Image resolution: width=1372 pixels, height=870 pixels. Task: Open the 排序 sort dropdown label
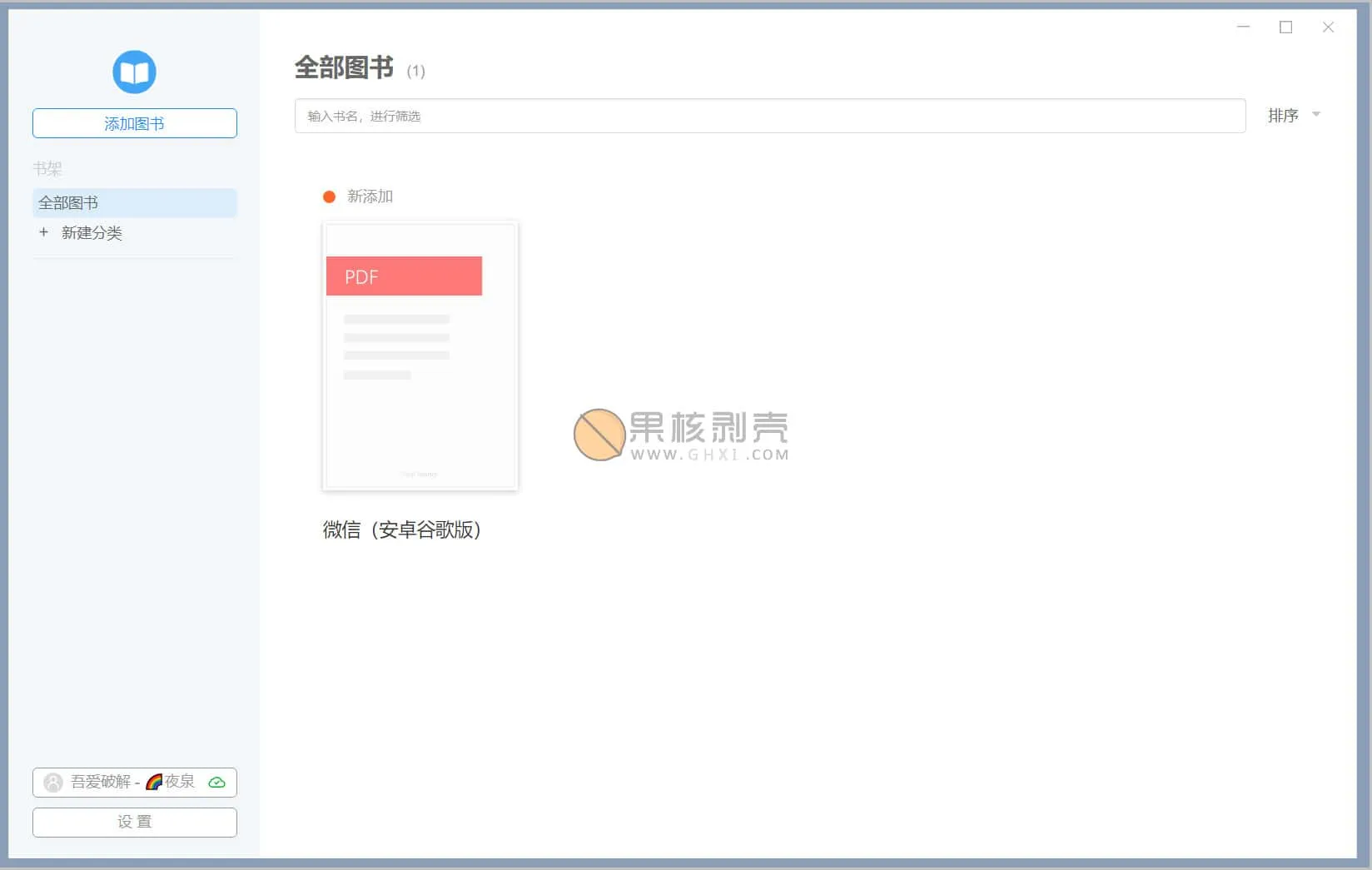(1282, 116)
